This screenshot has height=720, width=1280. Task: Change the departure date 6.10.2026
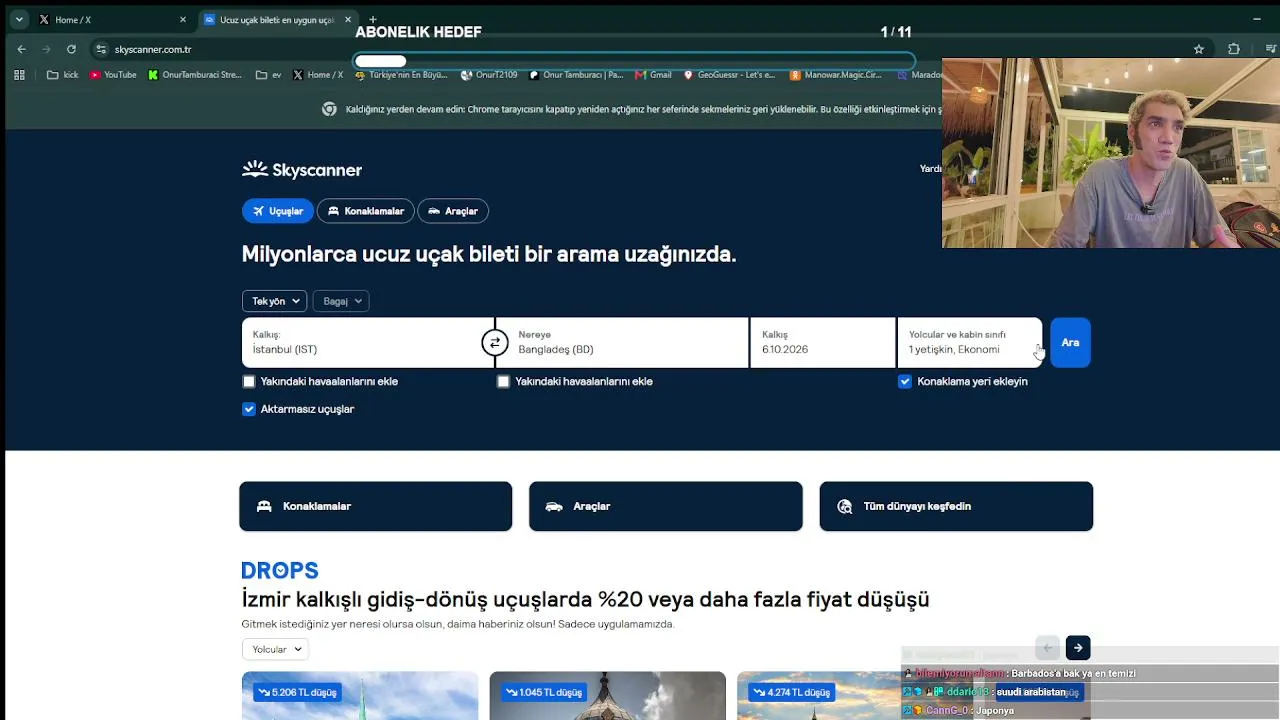click(x=823, y=343)
